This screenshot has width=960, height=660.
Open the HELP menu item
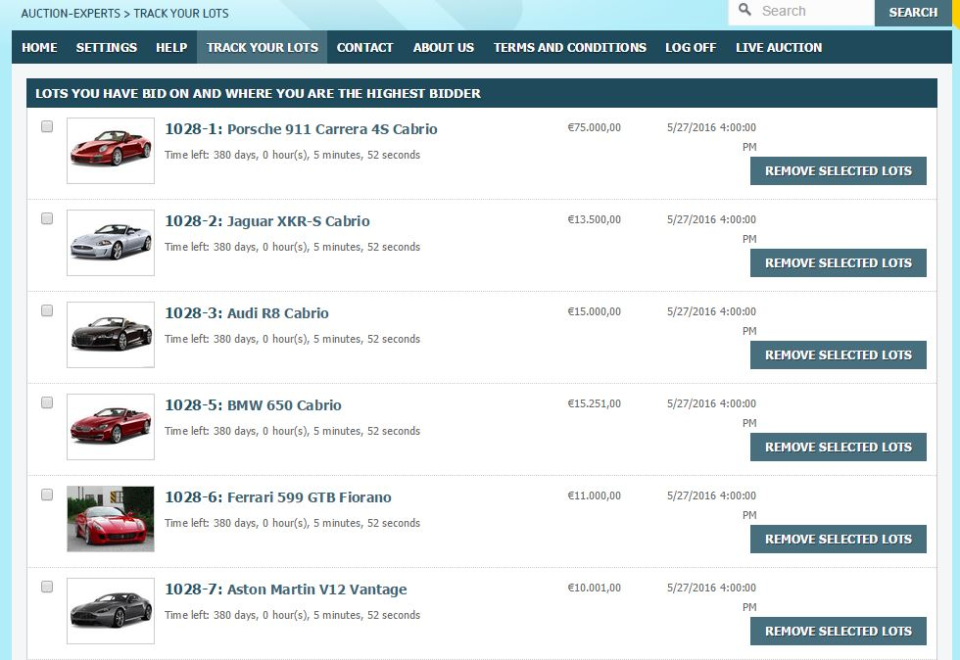[x=171, y=47]
